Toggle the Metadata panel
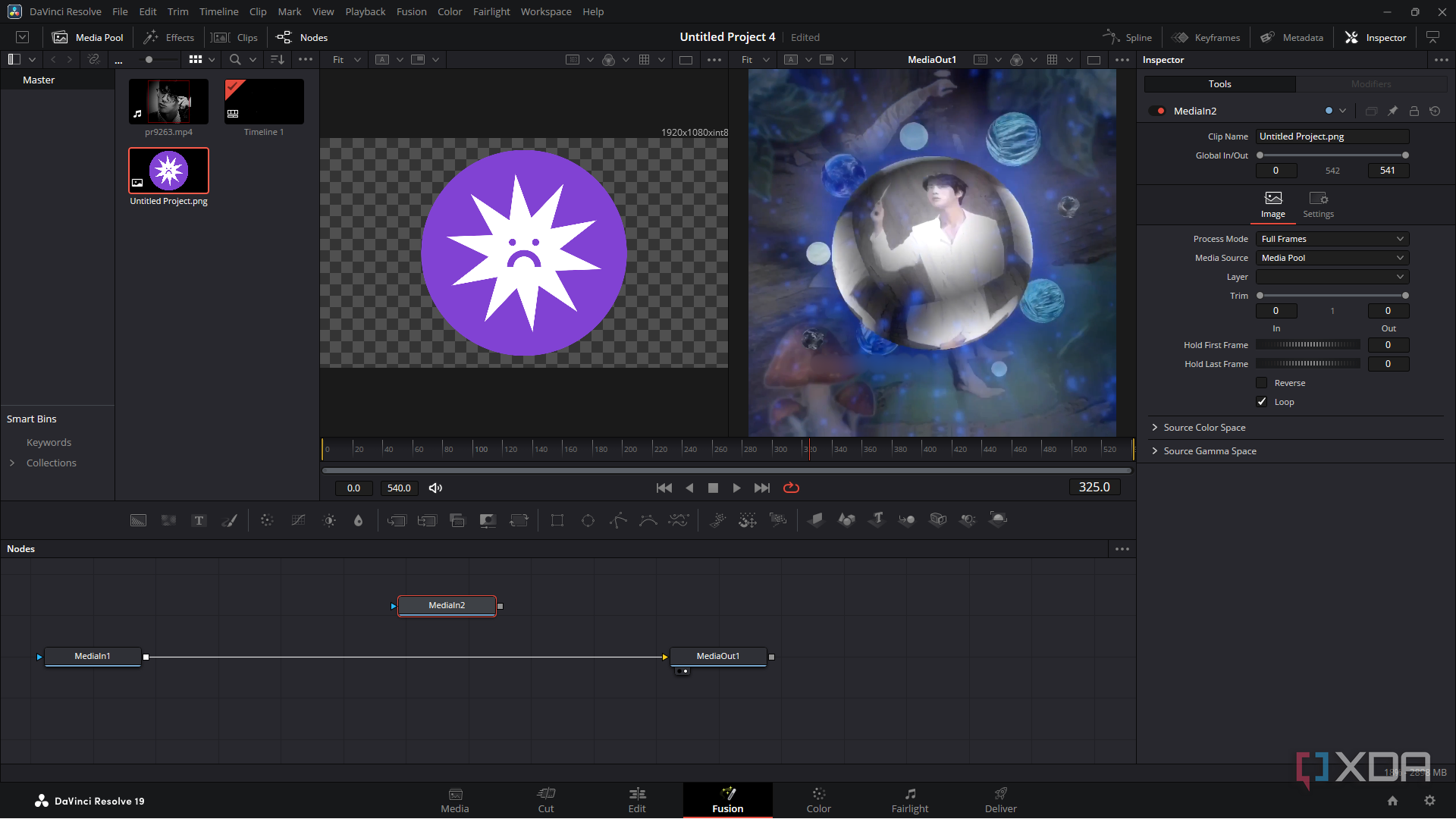Screen dimensions: 1456x819 point(1292,37)
